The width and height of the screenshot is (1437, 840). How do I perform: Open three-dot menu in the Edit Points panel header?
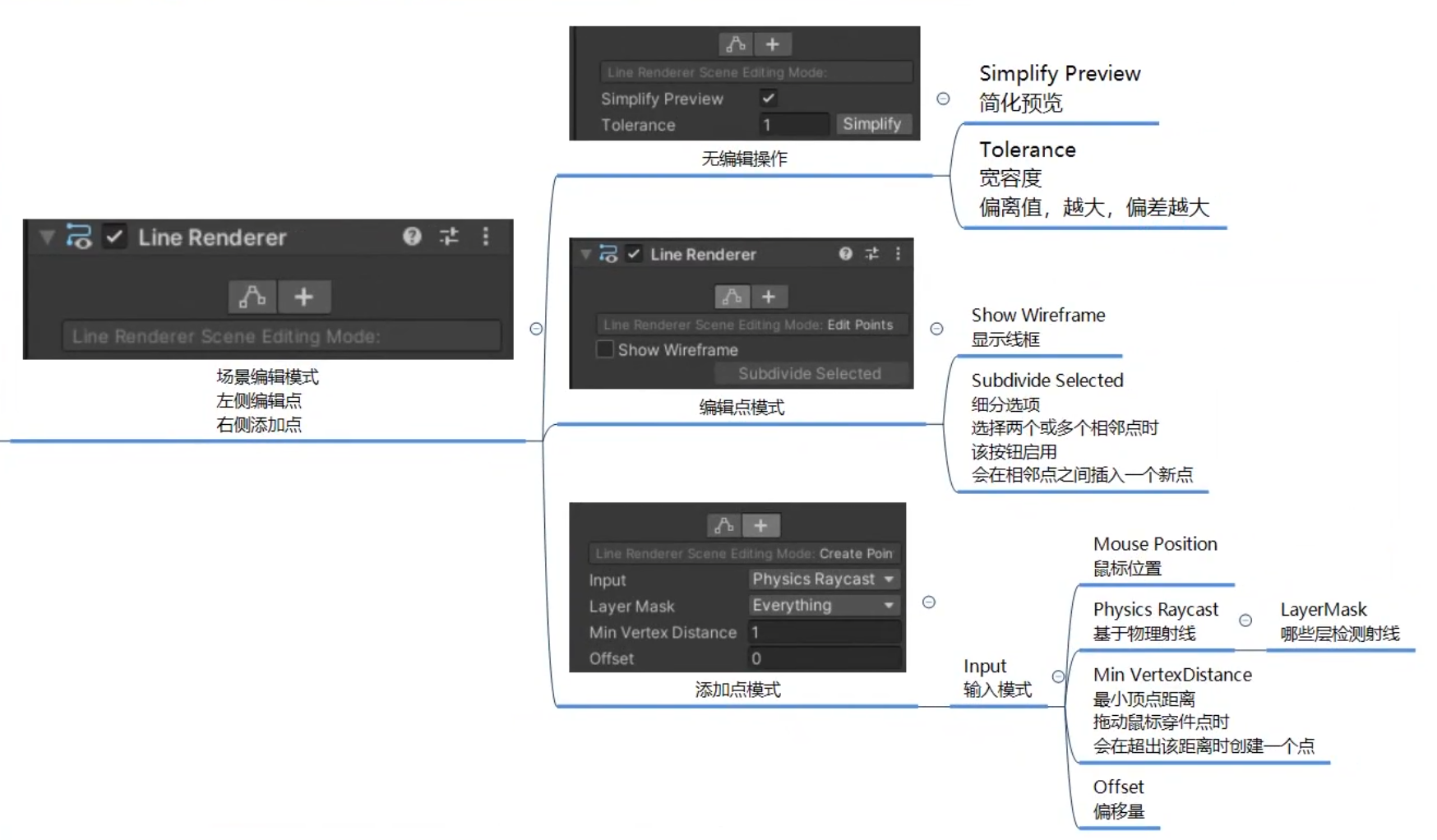click(898, 254)
